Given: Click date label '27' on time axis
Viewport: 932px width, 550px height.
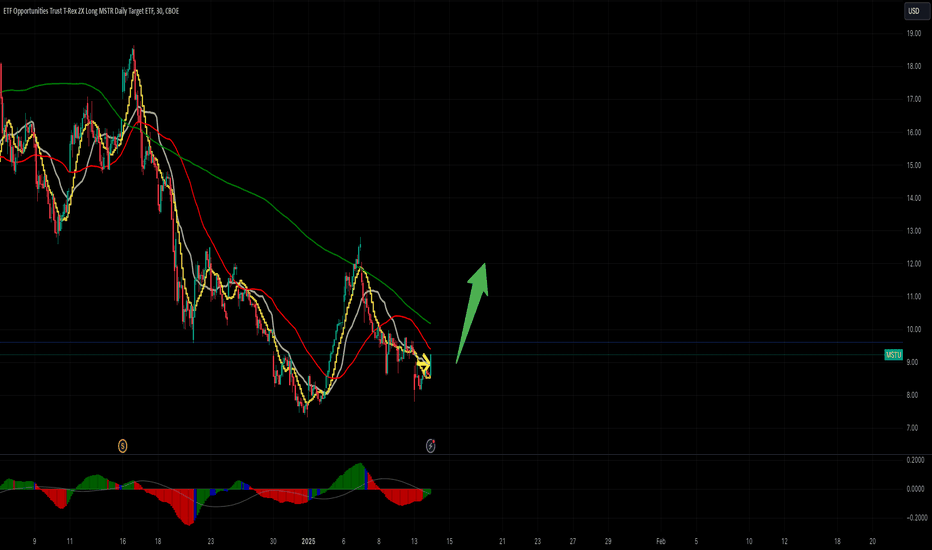Looking at the screenshot, I should coord(573,541).
